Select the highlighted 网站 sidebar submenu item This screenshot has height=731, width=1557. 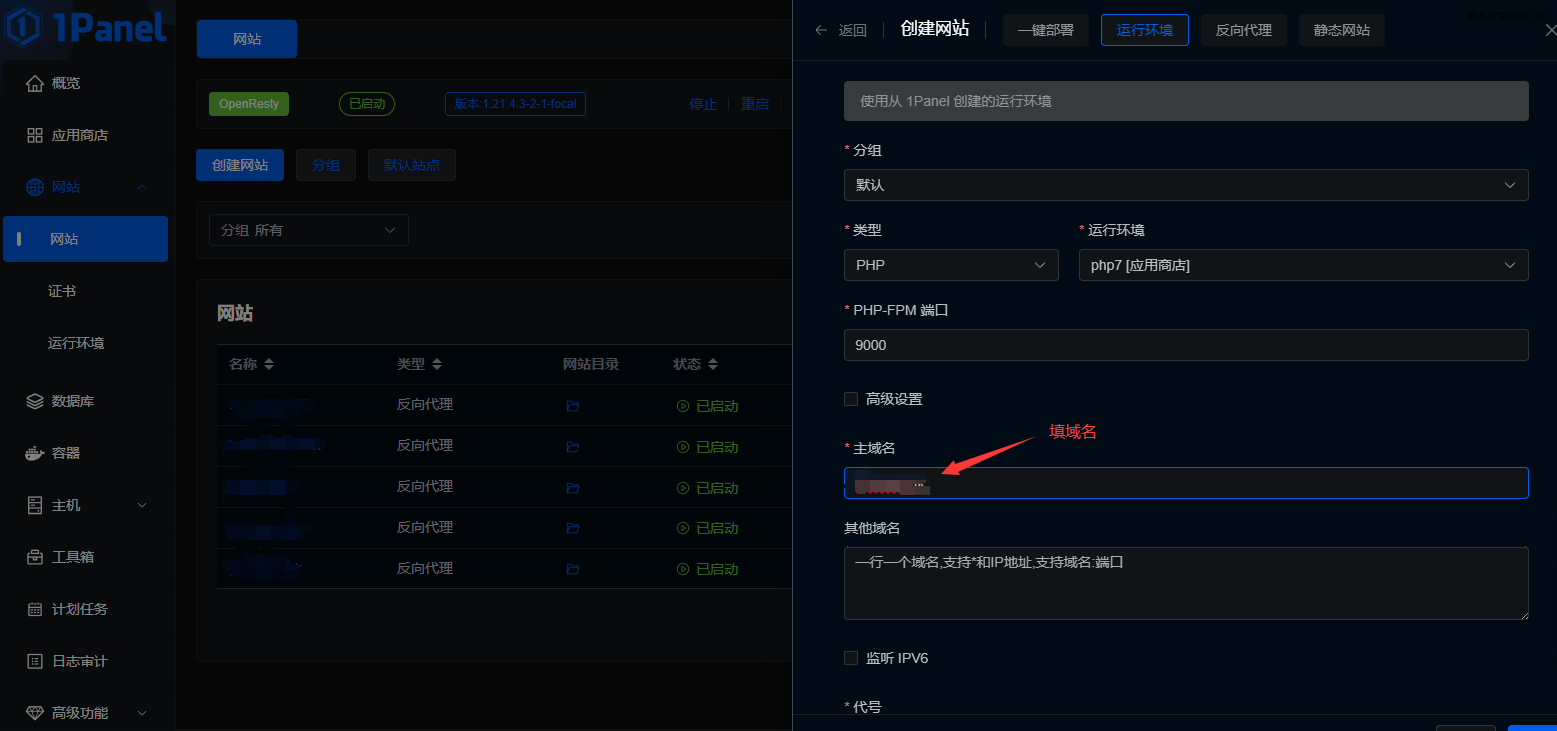point(85,239)
